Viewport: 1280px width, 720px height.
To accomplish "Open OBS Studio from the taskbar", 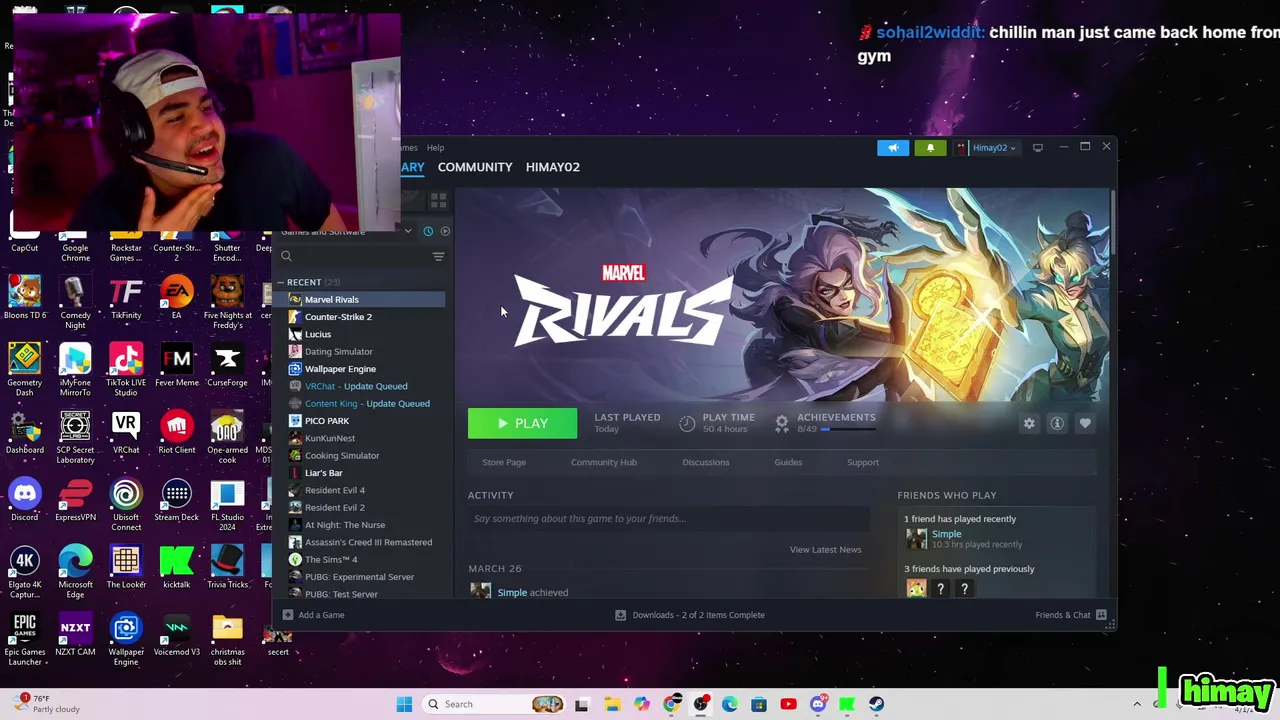I will [701, 704].
